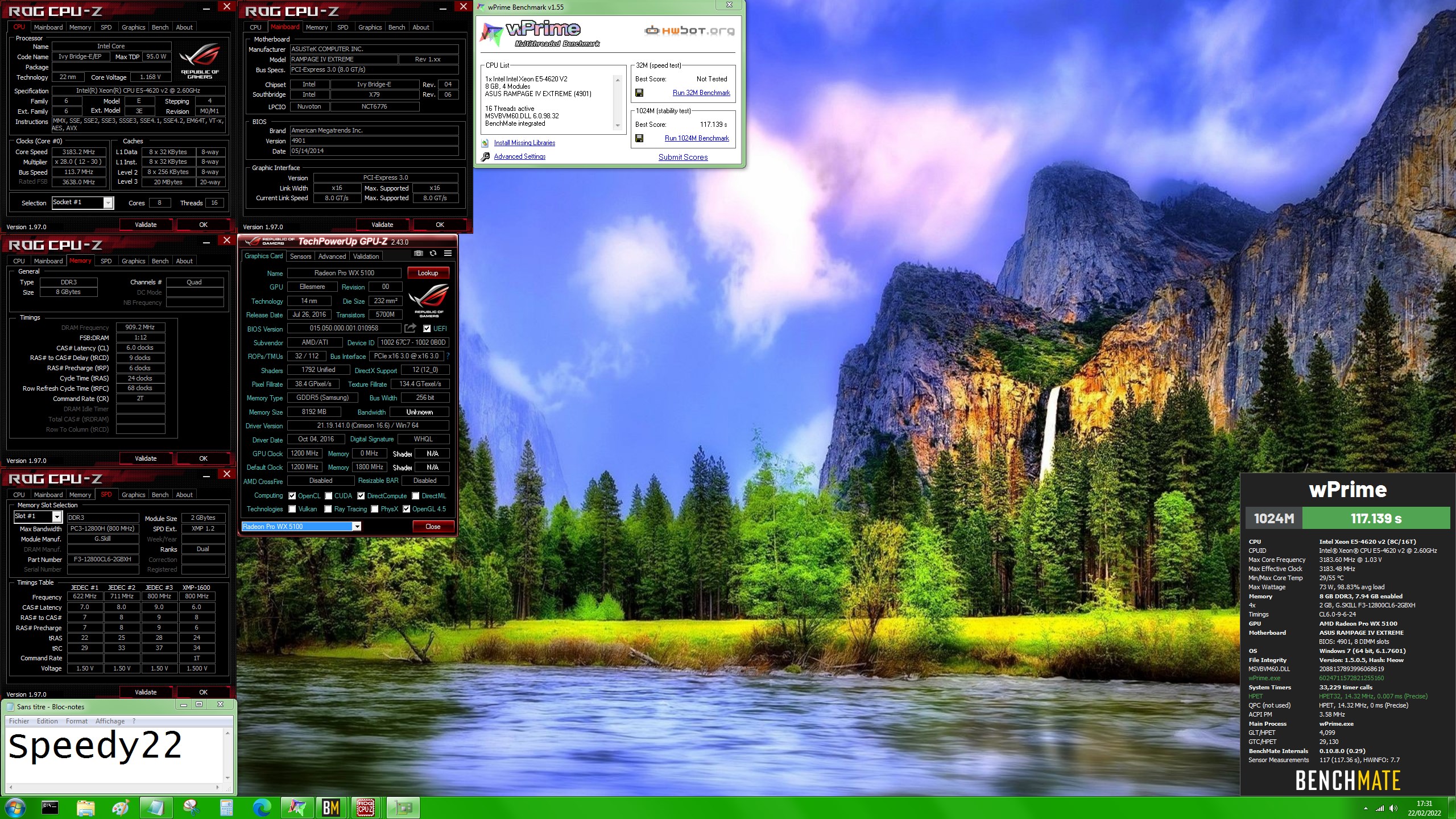Open the Edition menu in Notepad
The image size is (1456, 819).
coord(47,721)
